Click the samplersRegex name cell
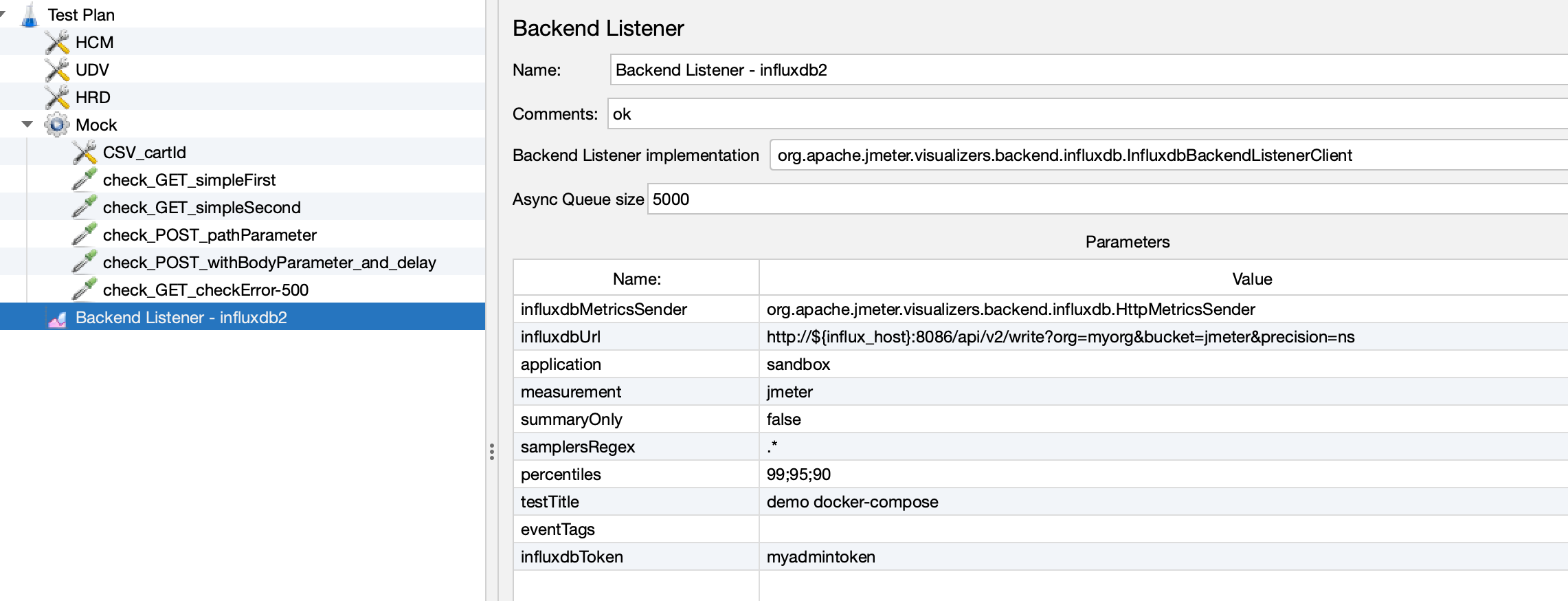 click(x=636, y=447)
